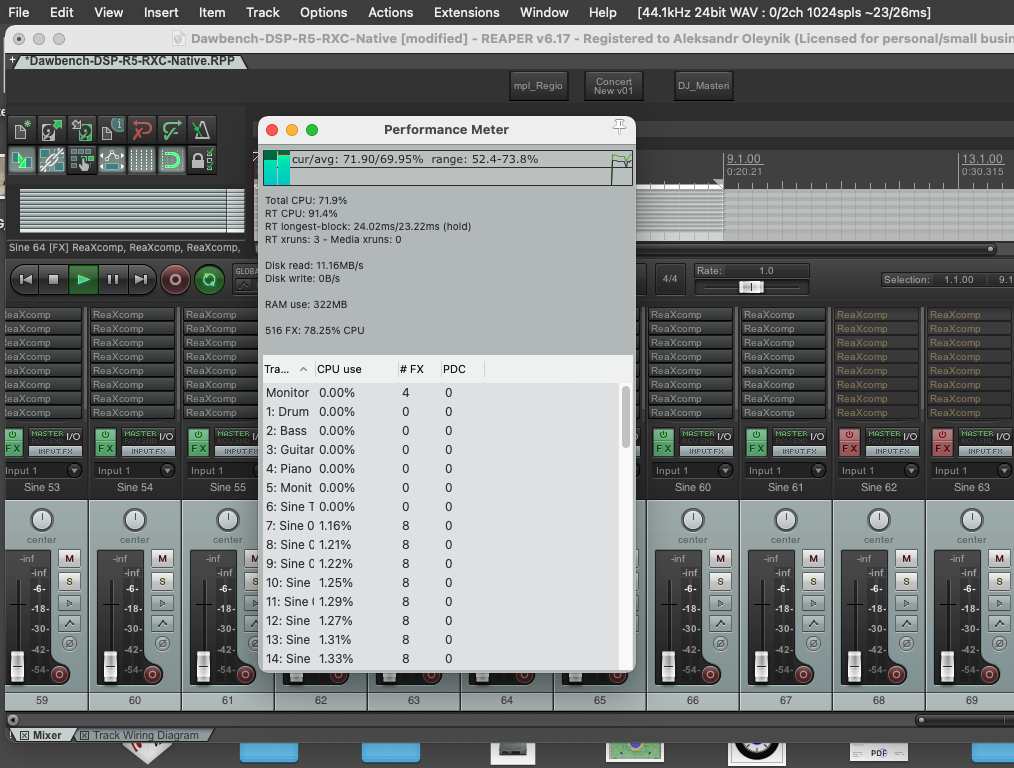
Task: Open Input 1 dropdown on Sine 60
Action: tap(693, 471)
